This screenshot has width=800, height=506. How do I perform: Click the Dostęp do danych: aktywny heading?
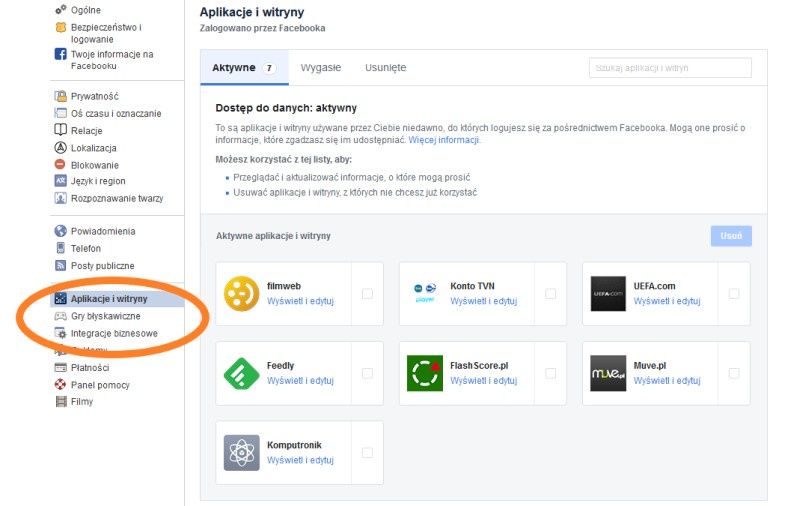coord(286,108)
